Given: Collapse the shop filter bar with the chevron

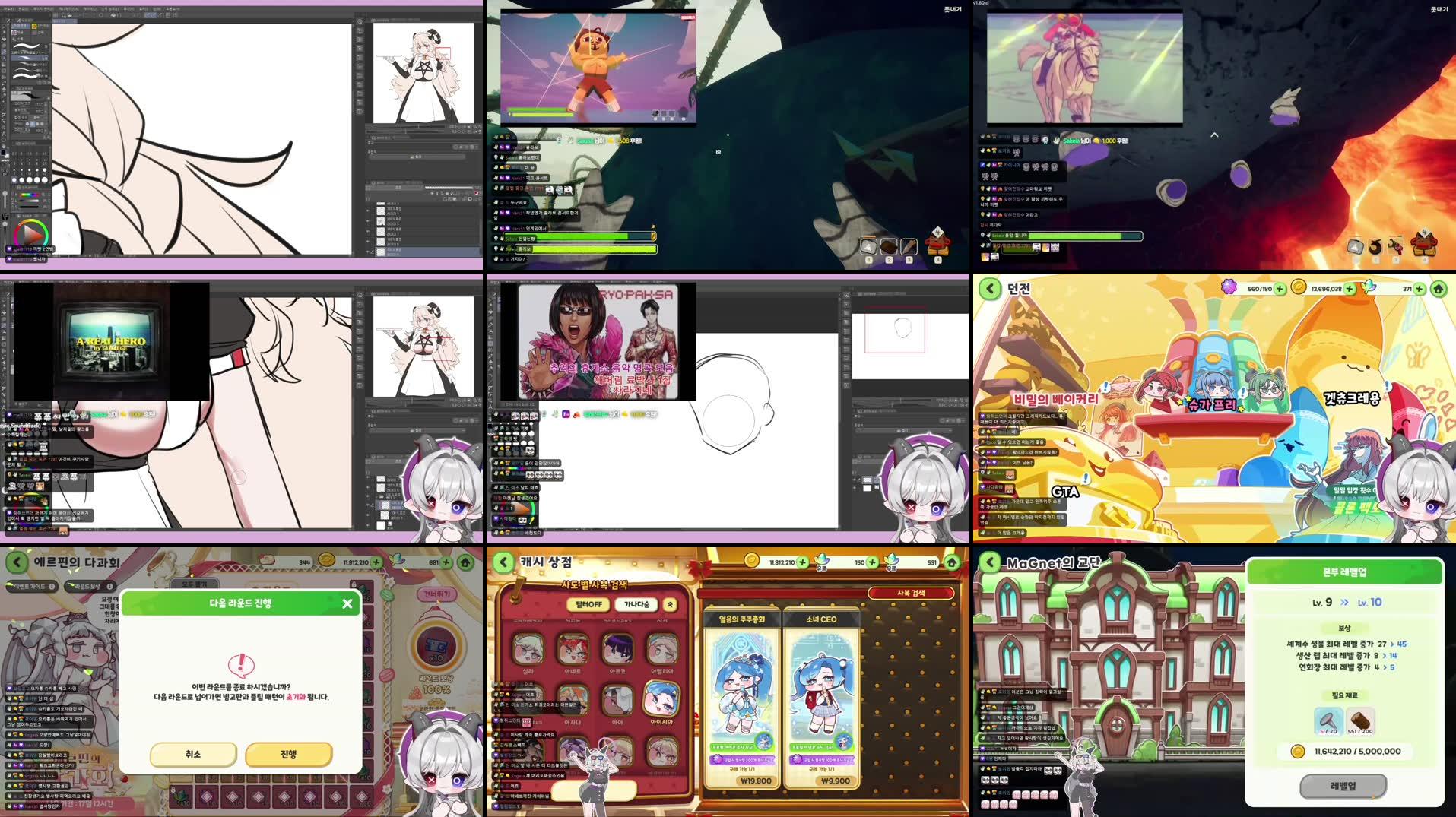Looking at the screenshot, I should coord(671,605).
